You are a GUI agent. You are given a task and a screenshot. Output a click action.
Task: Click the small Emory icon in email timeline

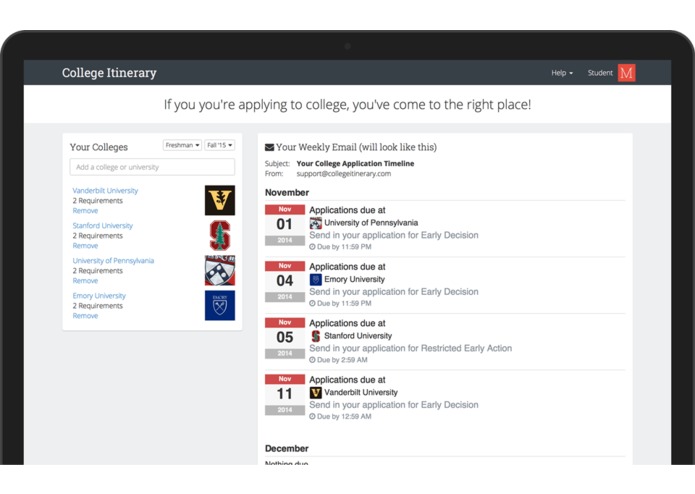click(316, 280)
